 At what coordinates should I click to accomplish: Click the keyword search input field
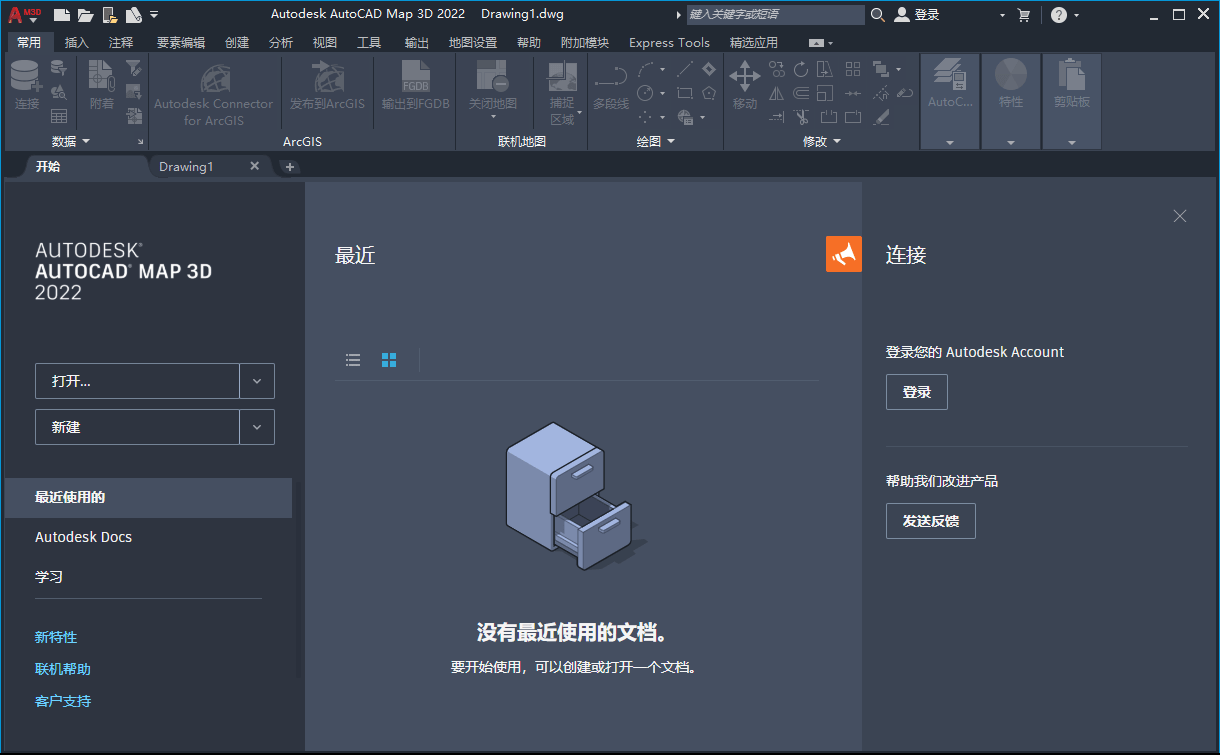coord(775,15)
